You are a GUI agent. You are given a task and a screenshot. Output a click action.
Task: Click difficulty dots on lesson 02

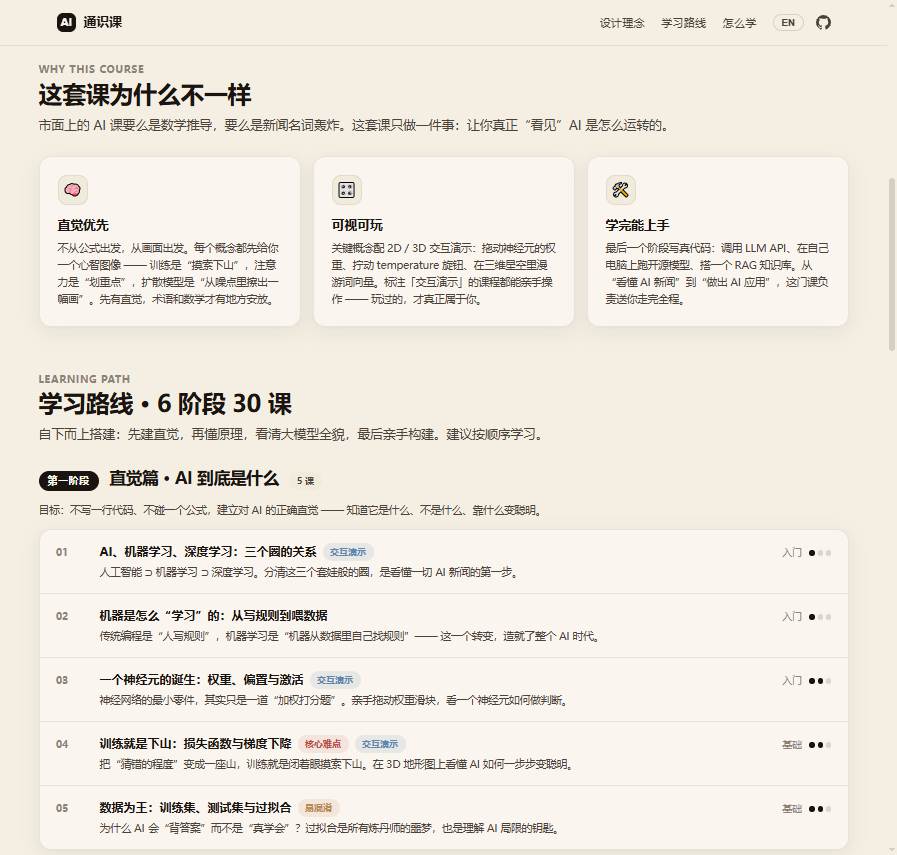click(x=820, y=617)
